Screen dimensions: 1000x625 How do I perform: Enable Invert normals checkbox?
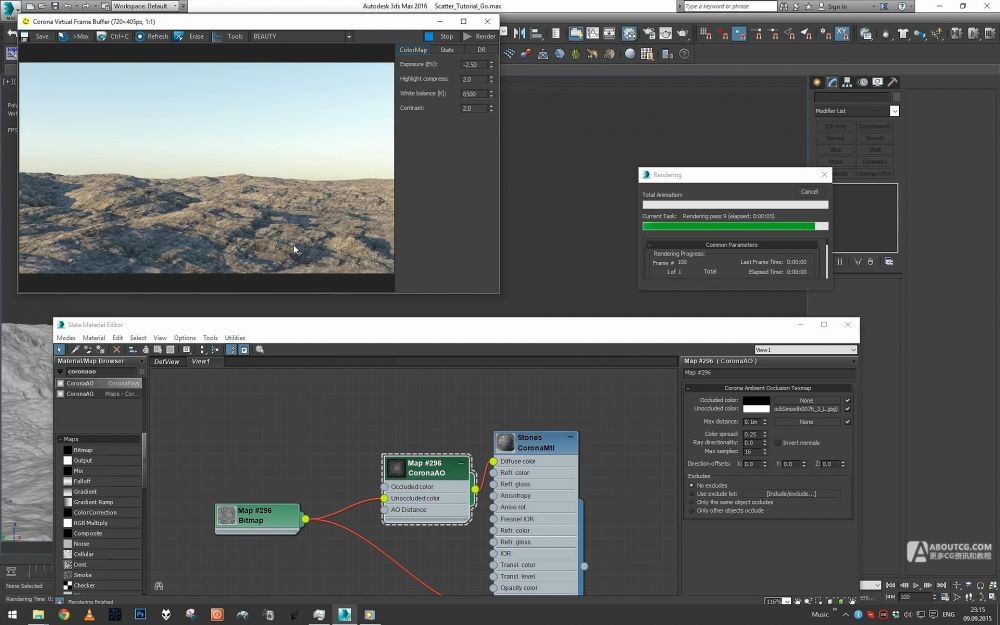tap(777, 443)
